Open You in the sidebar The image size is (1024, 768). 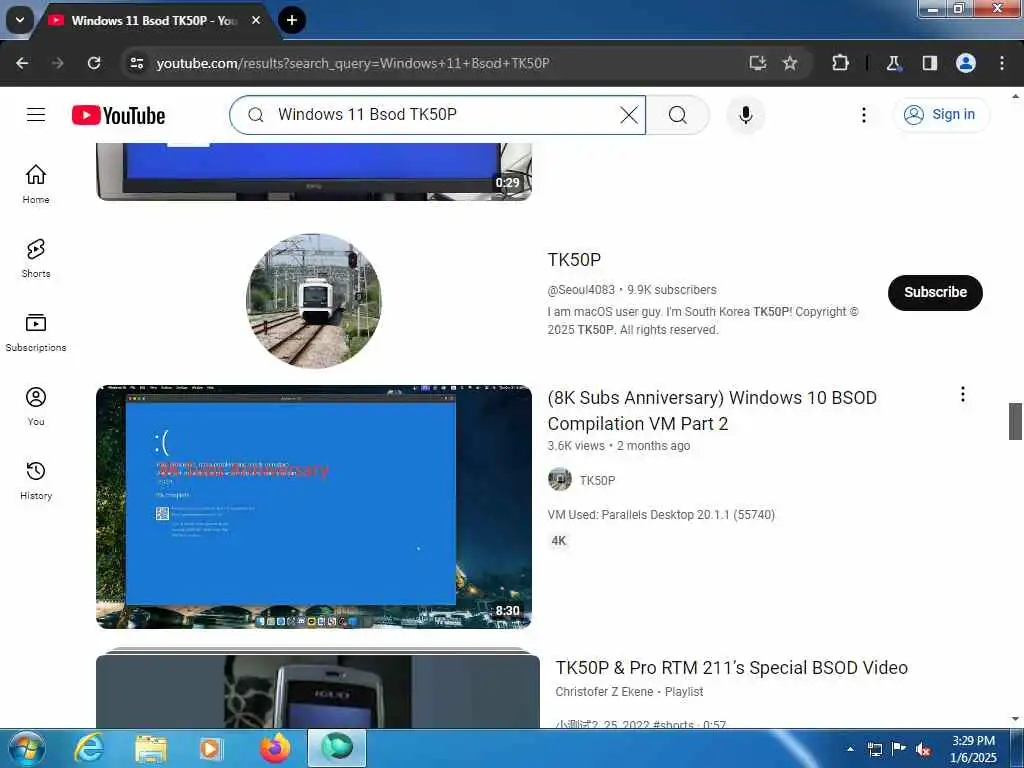click(x=36, y=406)
